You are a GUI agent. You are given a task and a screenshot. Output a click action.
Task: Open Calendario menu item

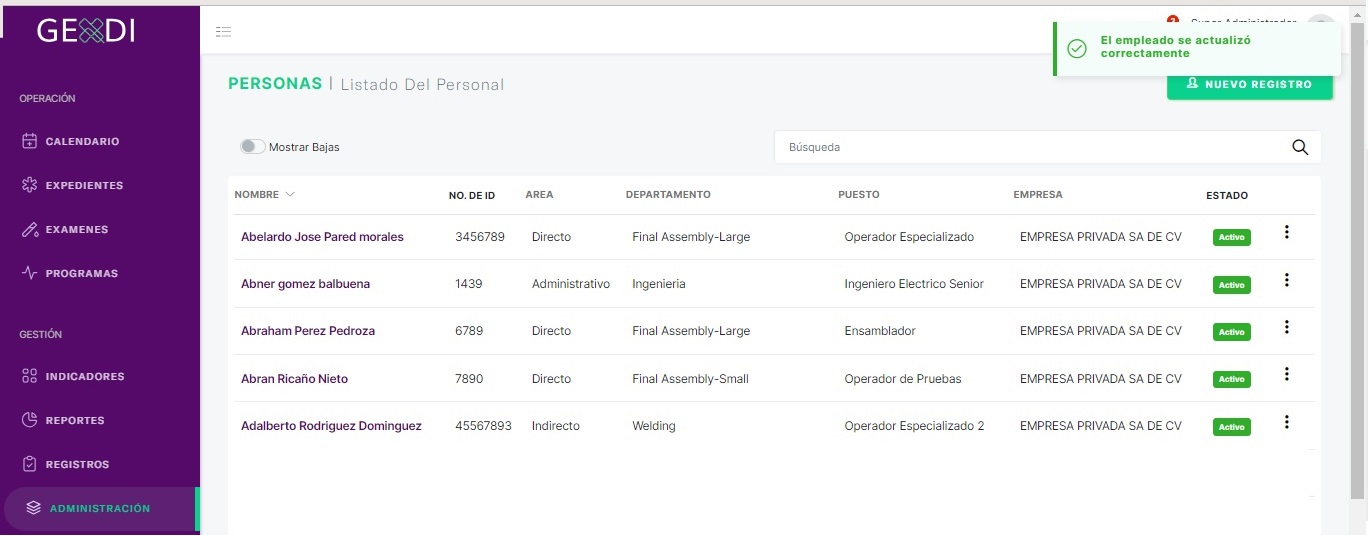(82, 142)
